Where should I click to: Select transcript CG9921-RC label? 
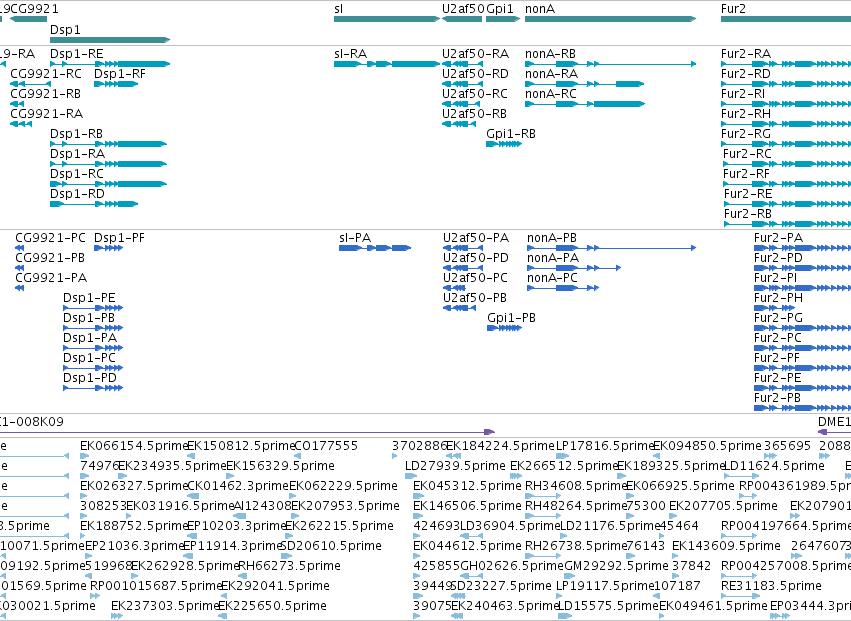[x=46, y=74]
